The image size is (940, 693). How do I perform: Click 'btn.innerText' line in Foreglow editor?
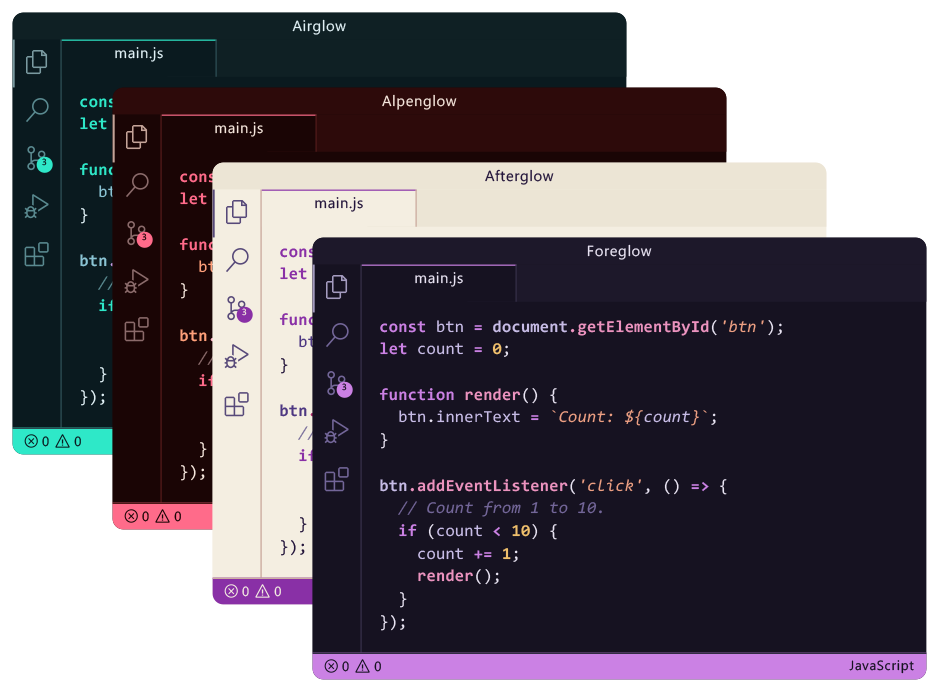coord(558,417)
